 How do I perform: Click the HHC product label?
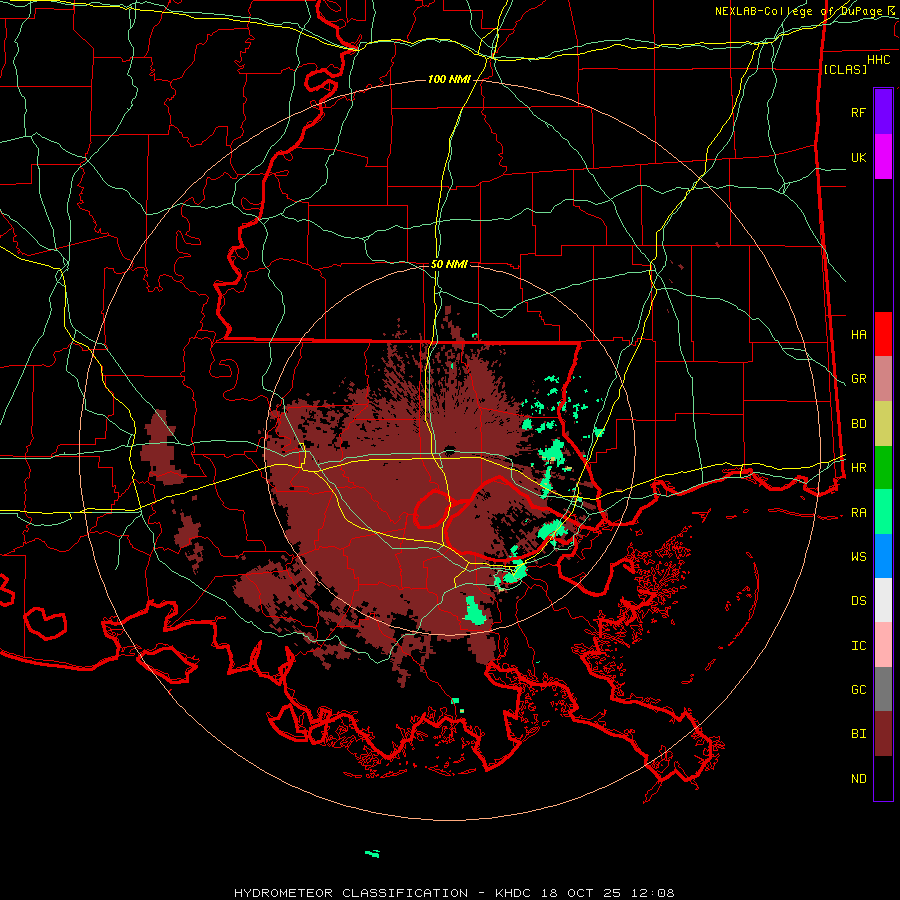coord(878,60)
